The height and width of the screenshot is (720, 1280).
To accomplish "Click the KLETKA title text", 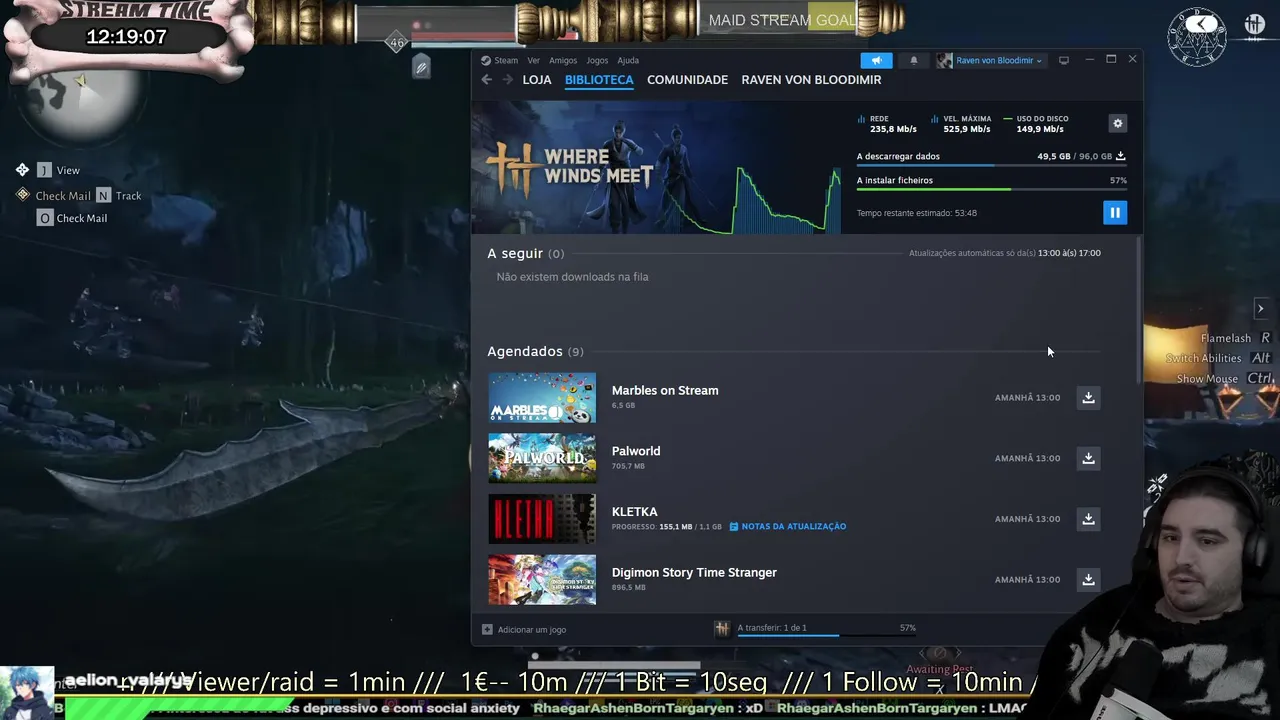I will pyautogui.click(x=634, y=512).
